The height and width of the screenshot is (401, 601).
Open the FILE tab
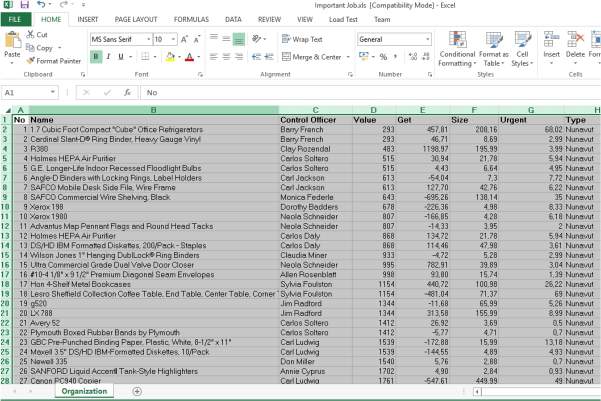point(15,19)
